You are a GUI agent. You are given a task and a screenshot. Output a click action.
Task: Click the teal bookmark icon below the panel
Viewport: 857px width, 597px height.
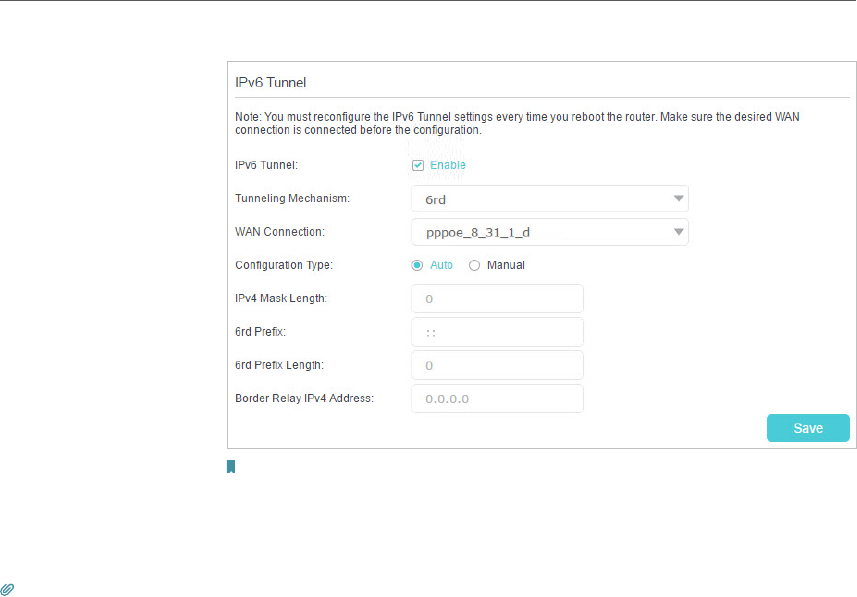(230, 467)
